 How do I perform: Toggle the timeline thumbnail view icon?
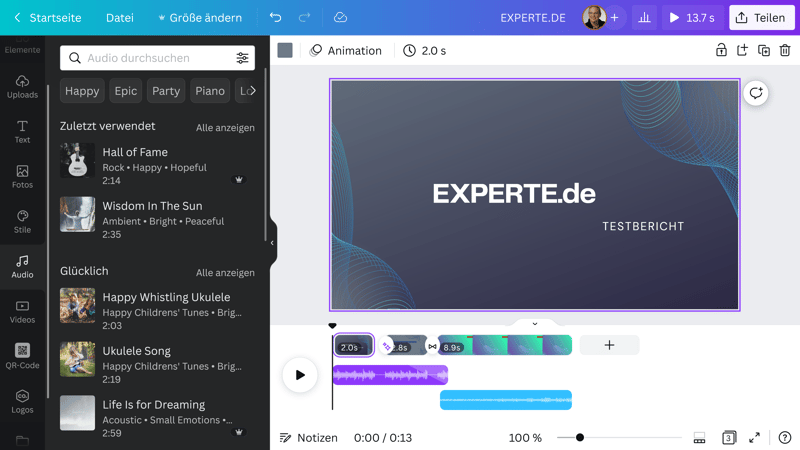(699, 438)
